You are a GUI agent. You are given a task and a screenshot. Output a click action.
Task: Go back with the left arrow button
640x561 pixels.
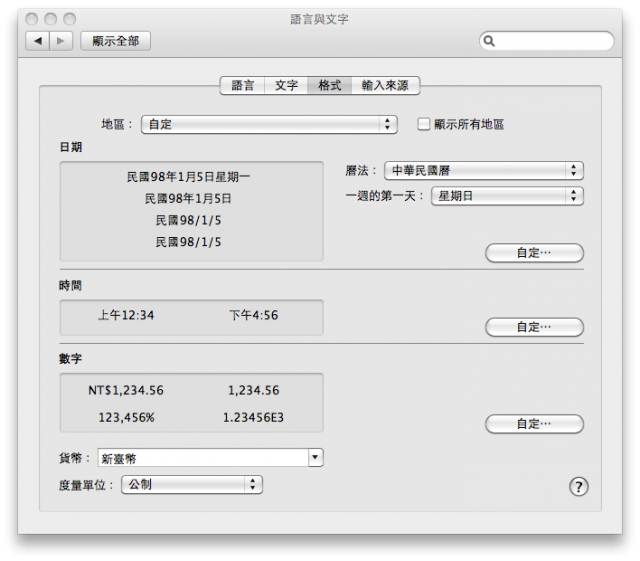pyautogui.click(x=38, y=41)
